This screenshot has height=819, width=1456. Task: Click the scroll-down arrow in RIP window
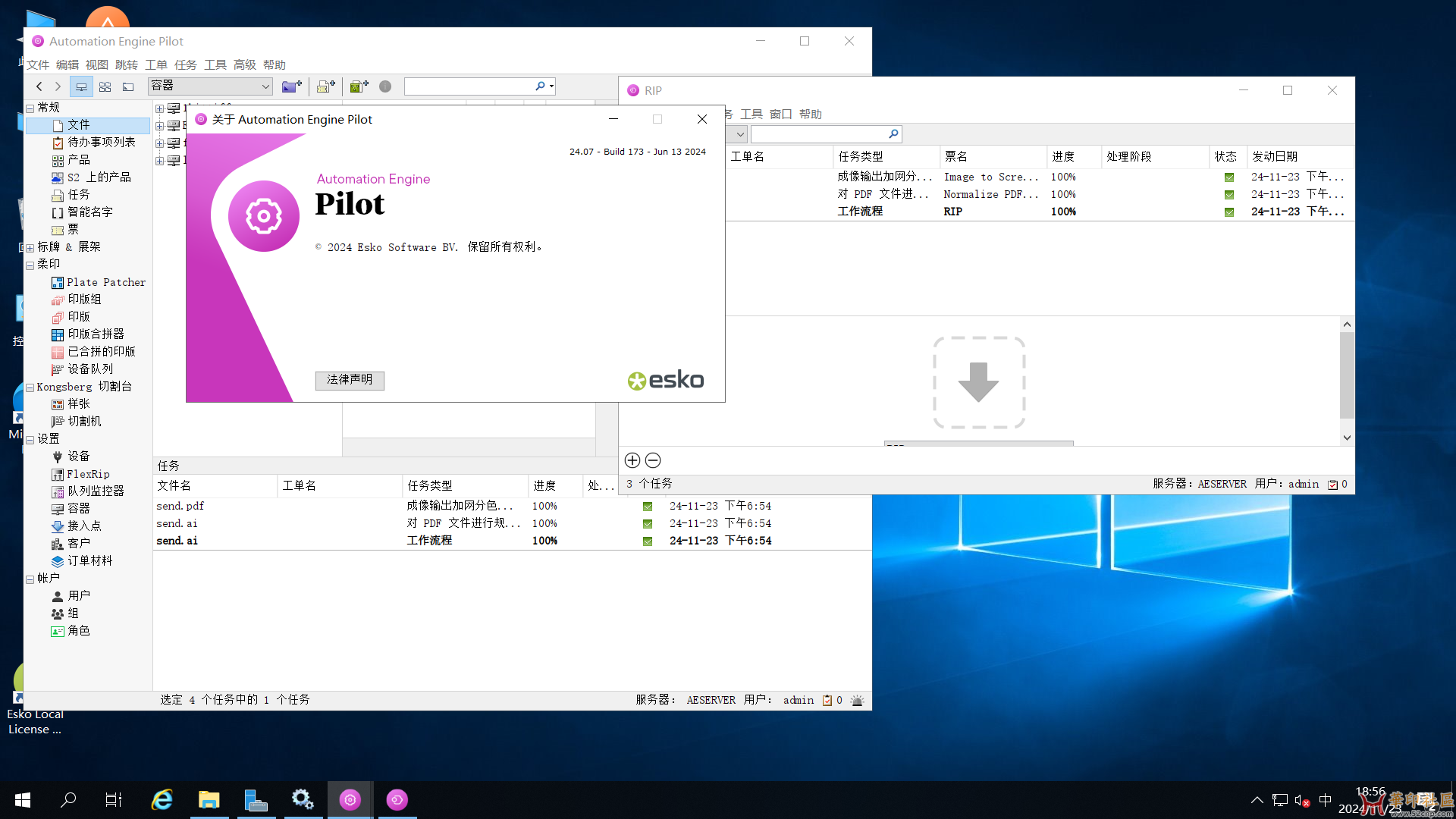coord(1347,438)
